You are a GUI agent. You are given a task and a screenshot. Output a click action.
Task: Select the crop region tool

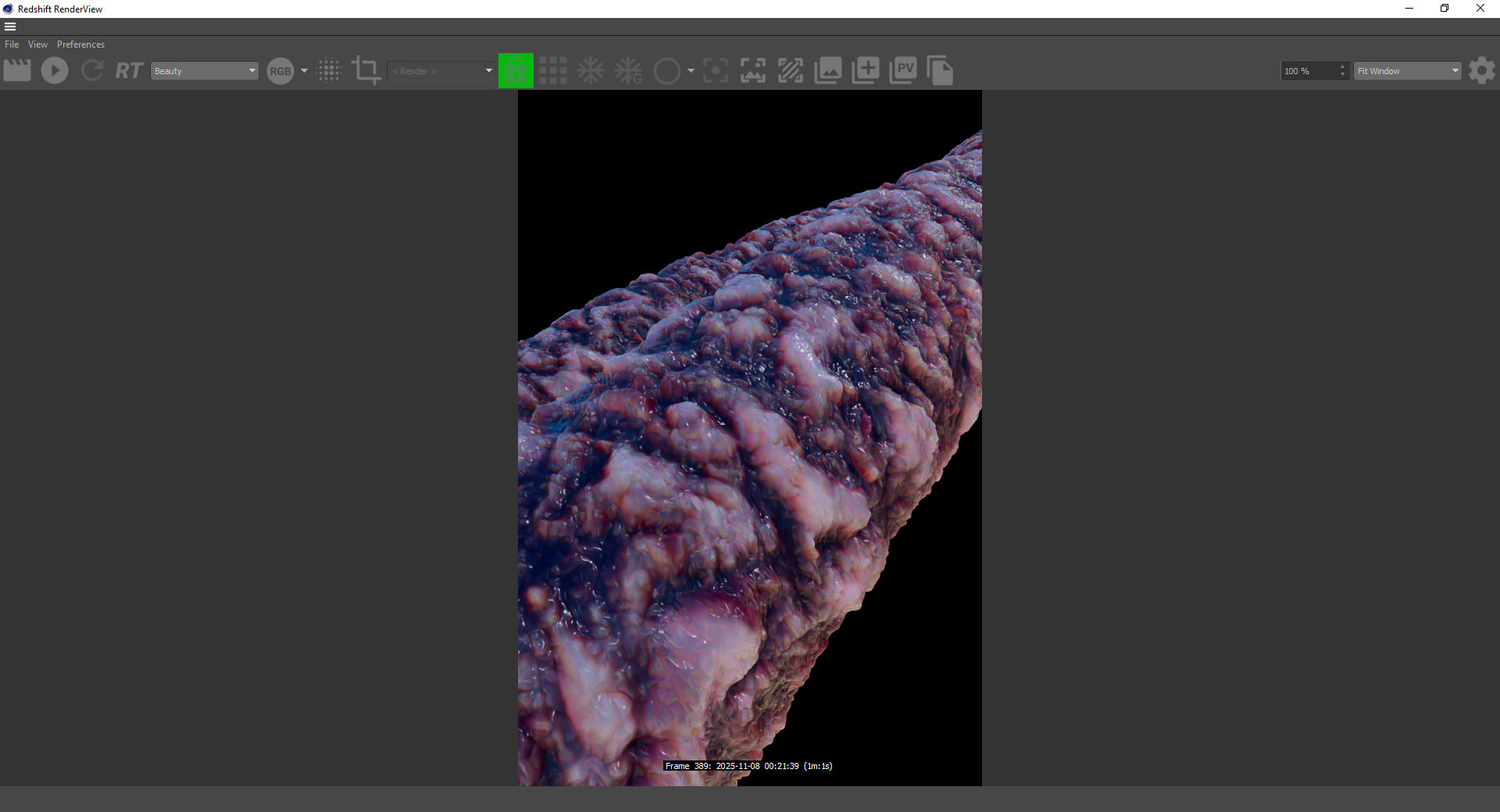pos(366,70)
